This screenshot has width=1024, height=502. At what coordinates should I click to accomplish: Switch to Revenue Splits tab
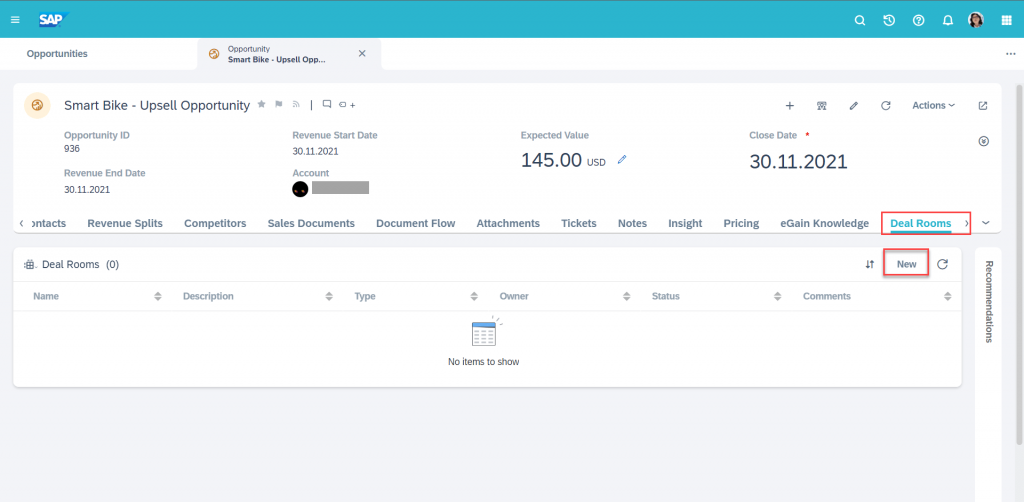[x=125, y=223]
